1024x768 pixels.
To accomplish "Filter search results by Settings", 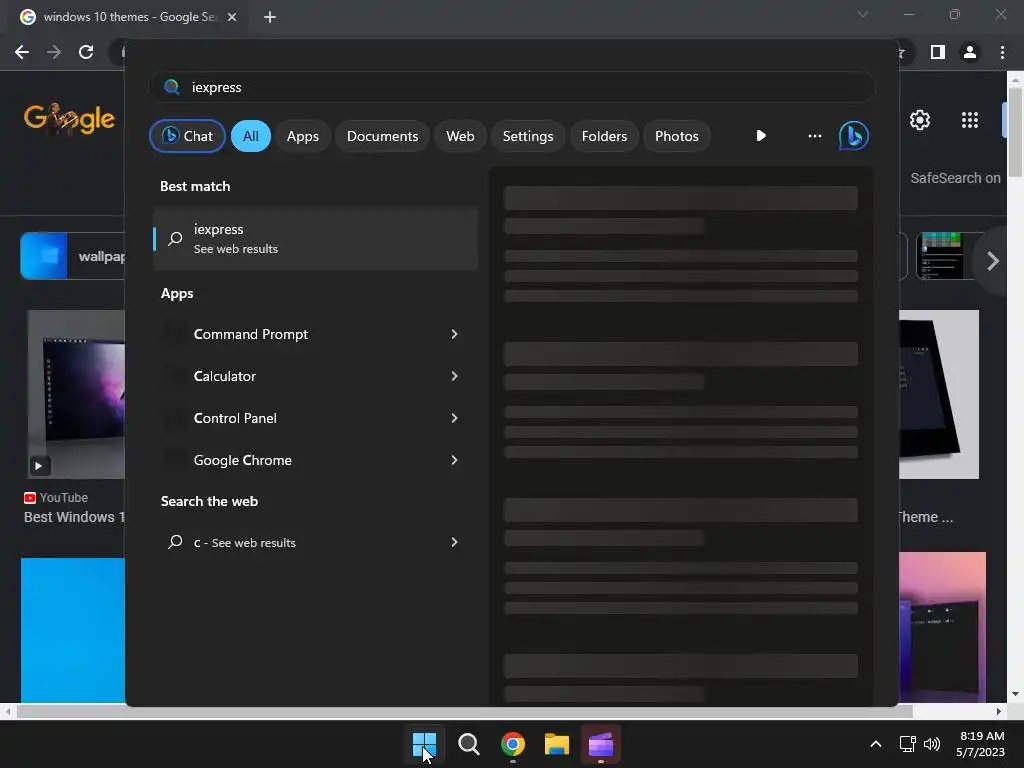I will pyautogui.click(x=528, y=136).
